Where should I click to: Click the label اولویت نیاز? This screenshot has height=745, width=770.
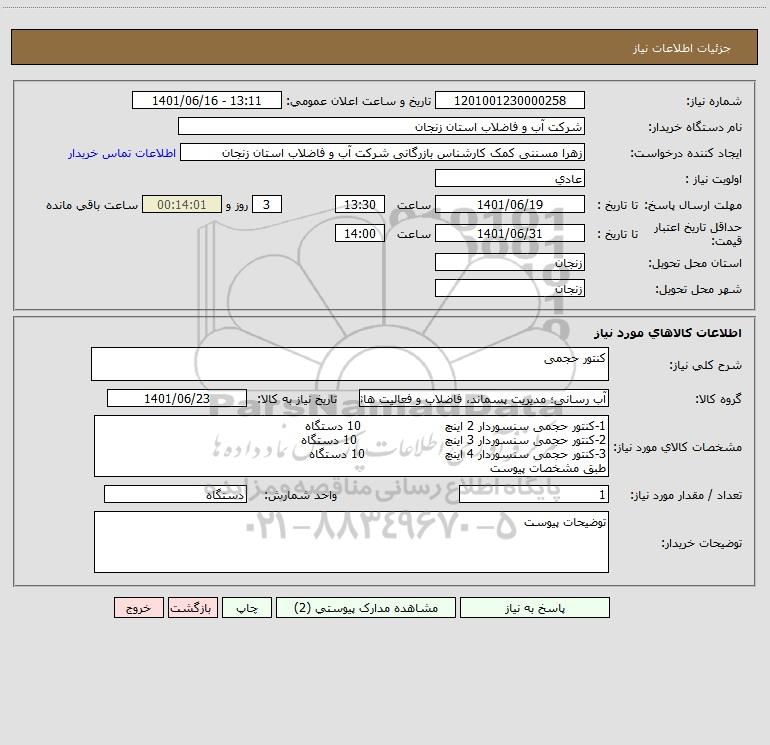[714, 179]
